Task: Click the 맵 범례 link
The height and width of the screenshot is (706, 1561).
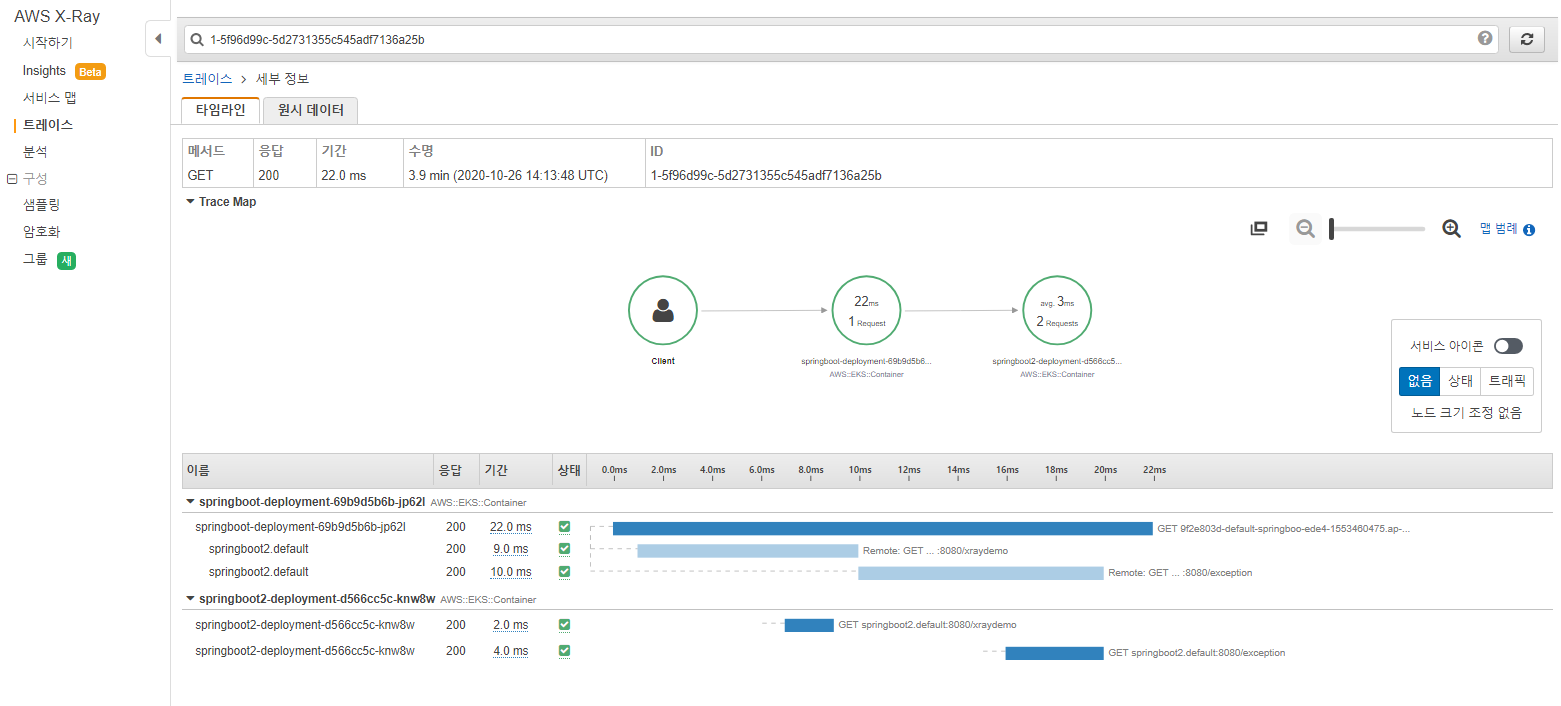Action: (x=1499, y=229)
